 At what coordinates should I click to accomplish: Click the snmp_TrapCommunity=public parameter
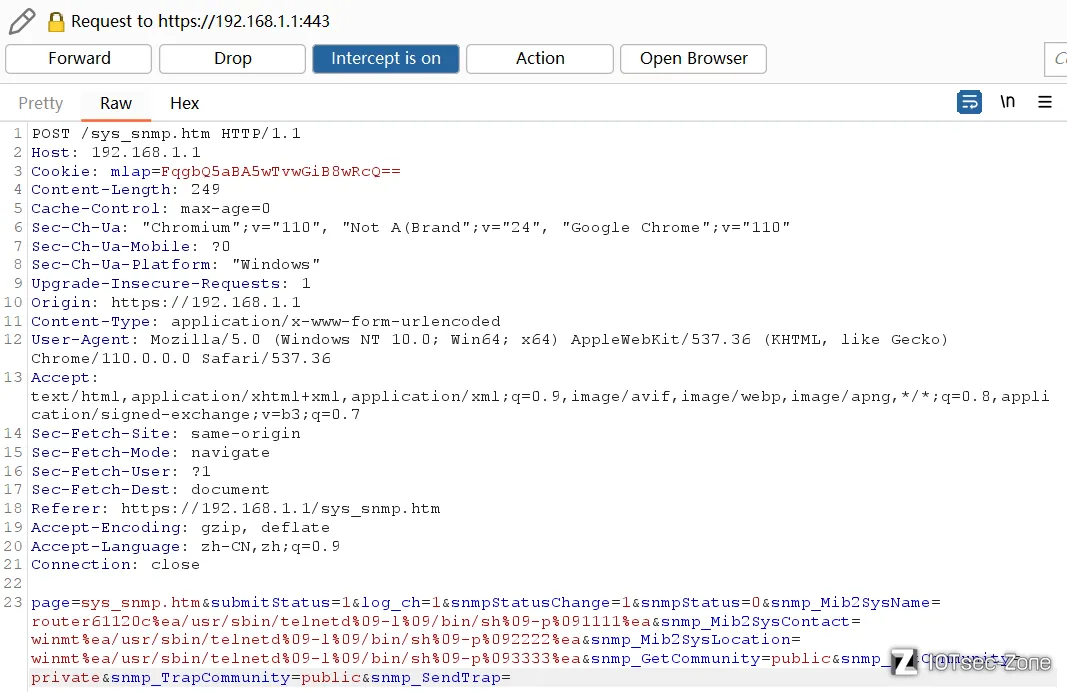pyautogui.click(x=236, y=678)
